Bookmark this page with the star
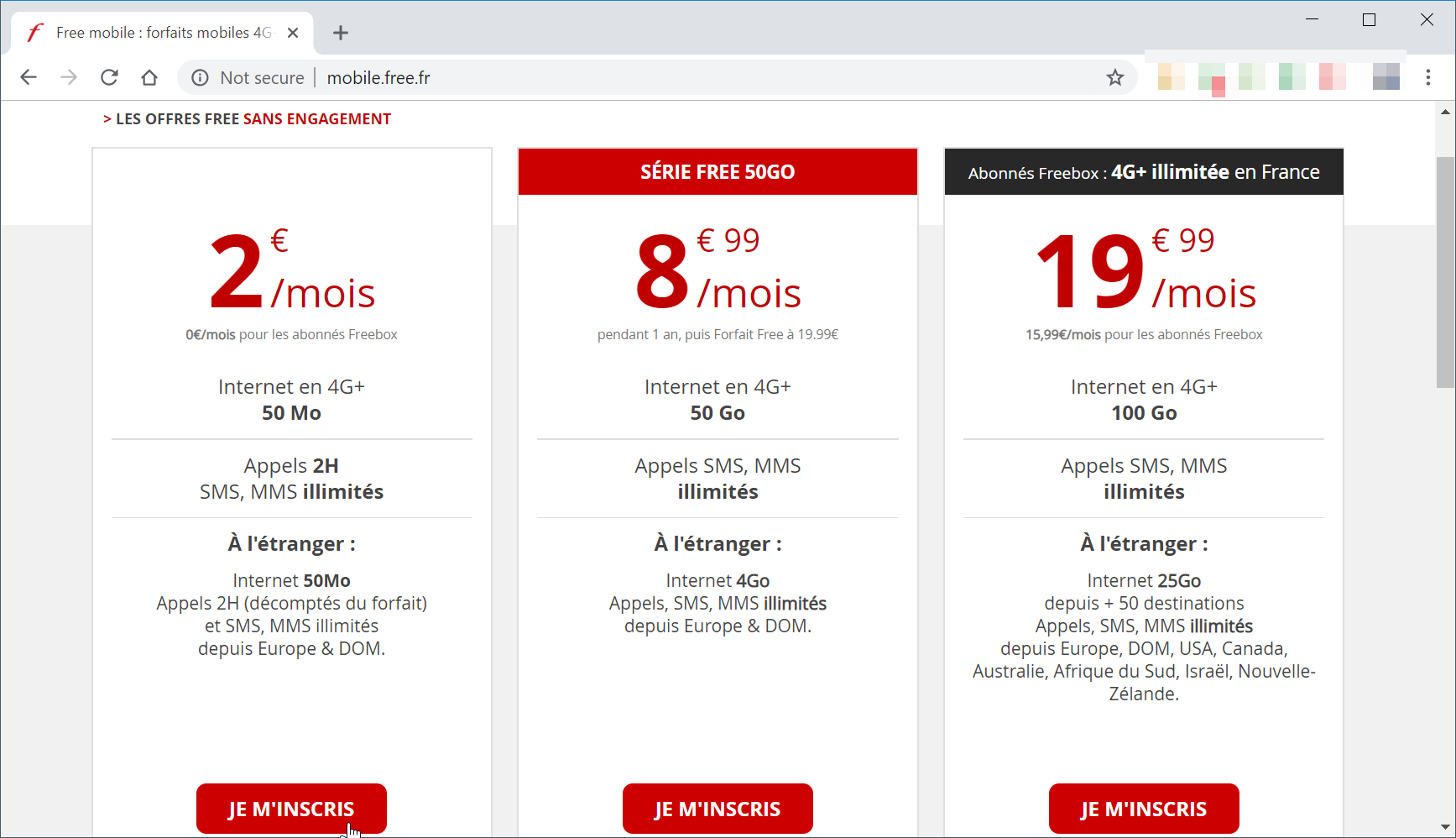 (x=1114, y=78)
